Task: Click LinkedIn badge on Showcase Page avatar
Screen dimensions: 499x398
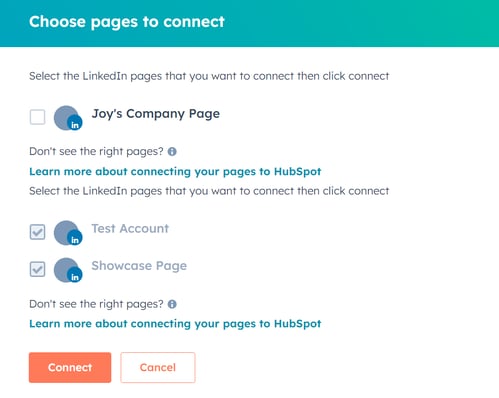Action: 75,276
